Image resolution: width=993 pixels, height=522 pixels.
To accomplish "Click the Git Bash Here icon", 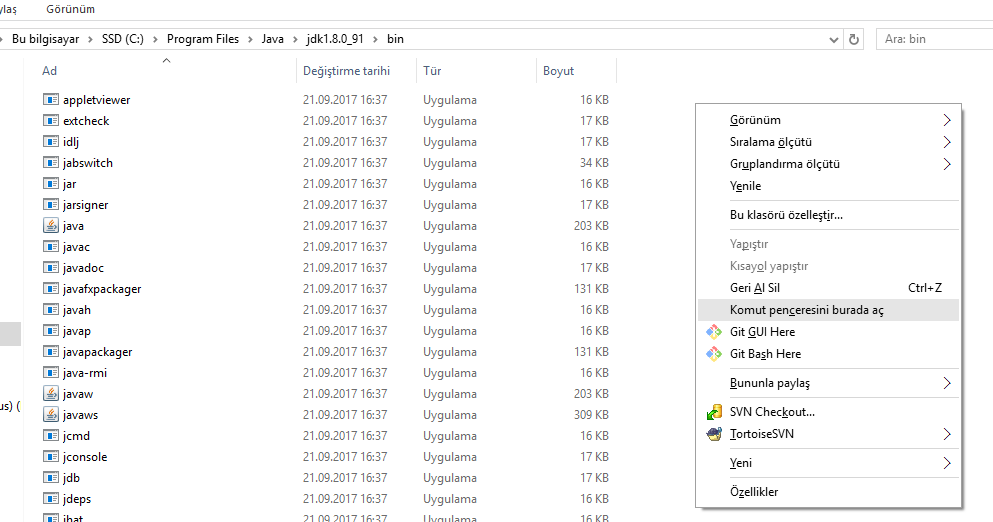I will click(x=714, y=354).
